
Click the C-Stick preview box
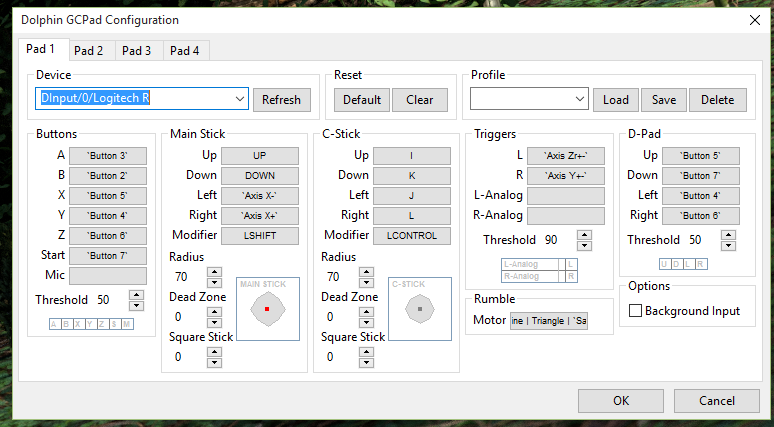pyautogui.click(x=420, y=309)
